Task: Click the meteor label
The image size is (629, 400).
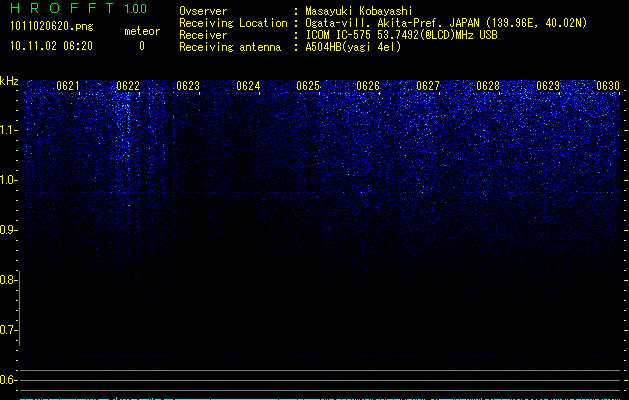Action: coord(142,31)
